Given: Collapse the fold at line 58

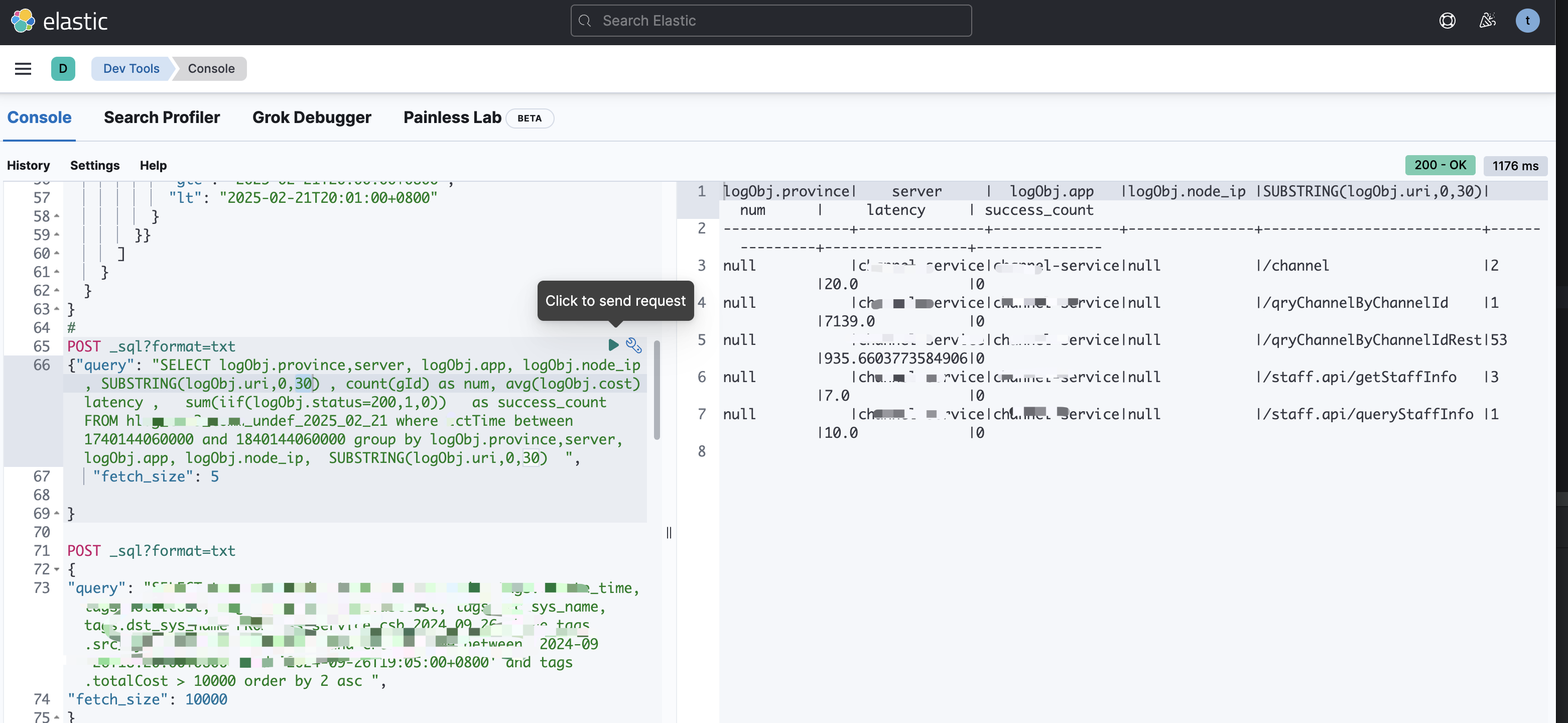Looking at the screenshot, I should tap(57, 216).
